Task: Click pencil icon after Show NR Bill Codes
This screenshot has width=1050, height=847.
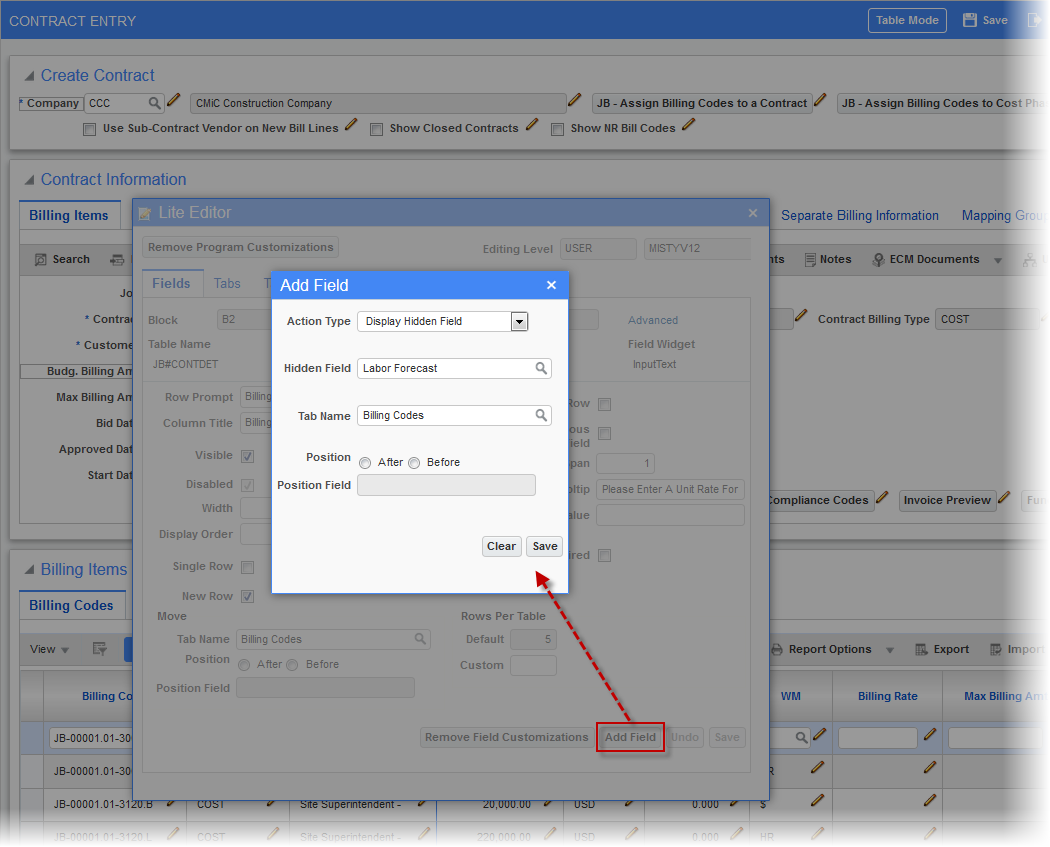Action: (688, 125)
